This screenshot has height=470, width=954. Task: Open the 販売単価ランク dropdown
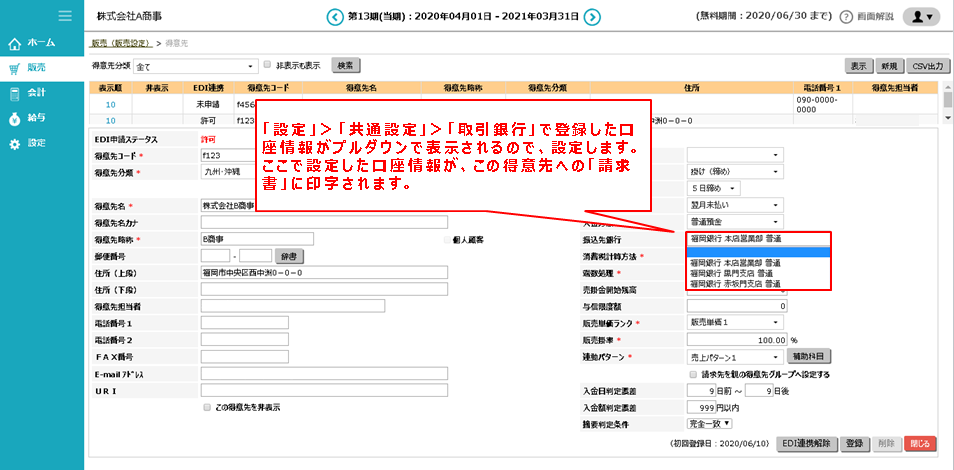click(737, 323)
